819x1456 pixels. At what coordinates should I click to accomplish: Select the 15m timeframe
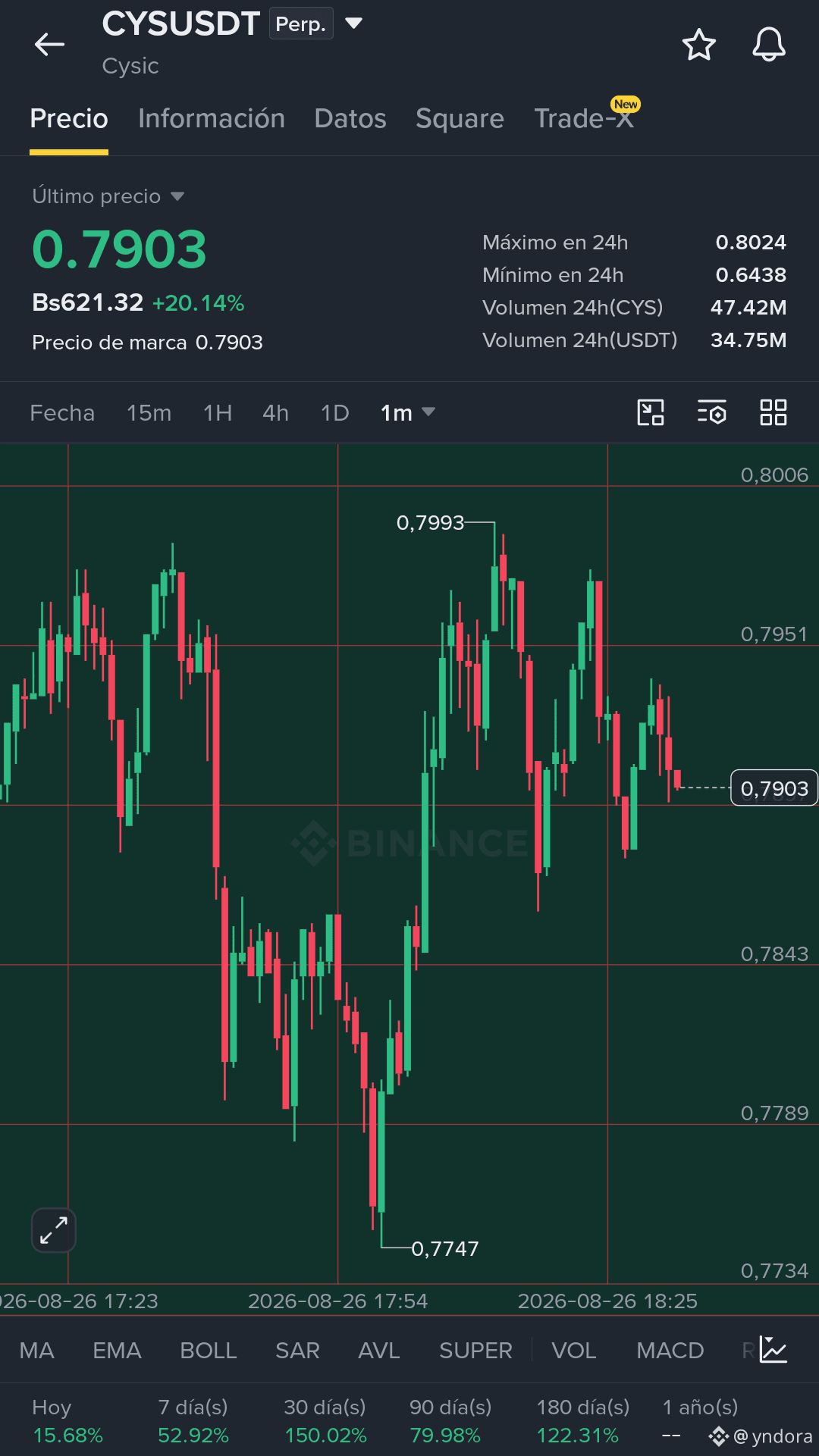tap(149, 413)
